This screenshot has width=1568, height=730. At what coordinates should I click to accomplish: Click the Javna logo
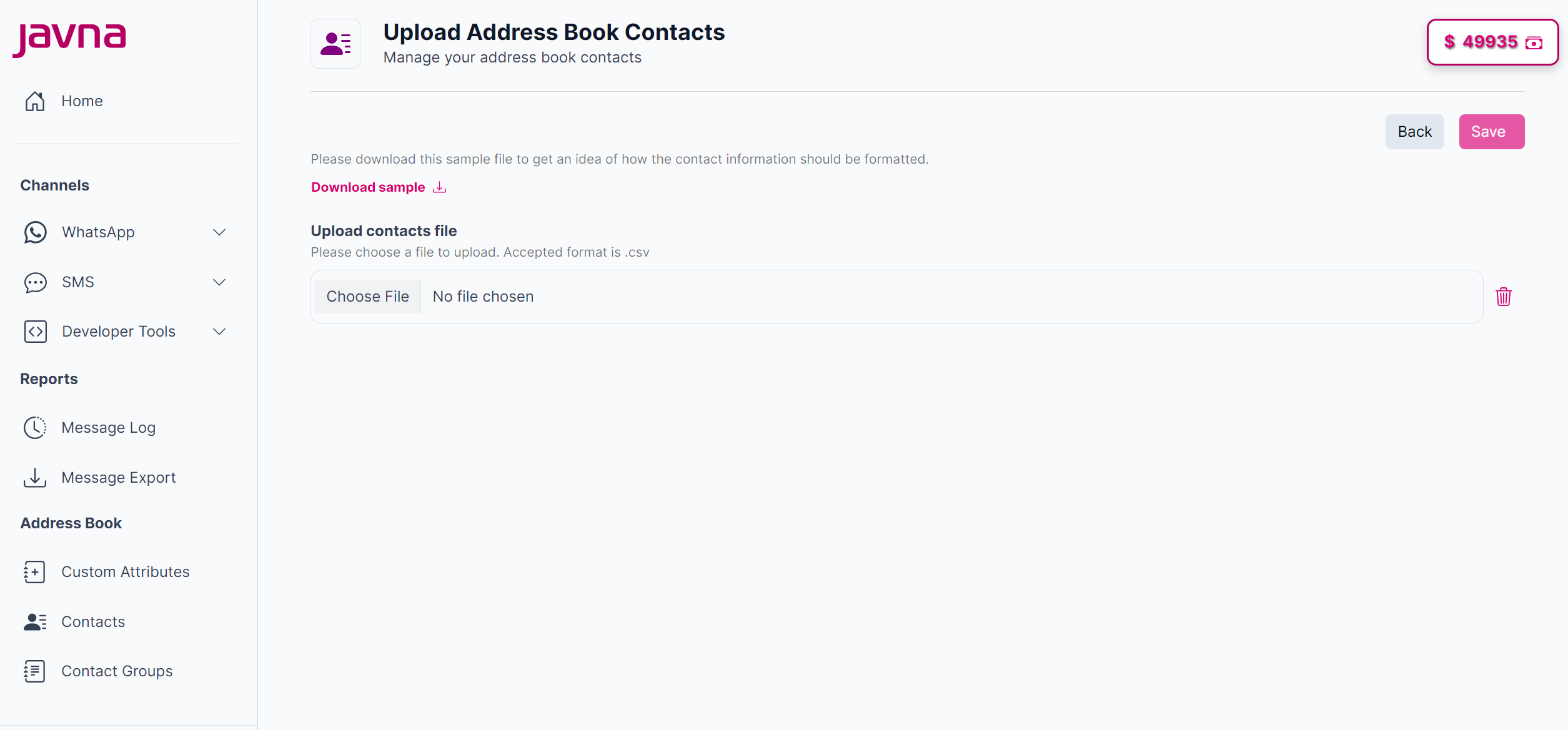69,39
